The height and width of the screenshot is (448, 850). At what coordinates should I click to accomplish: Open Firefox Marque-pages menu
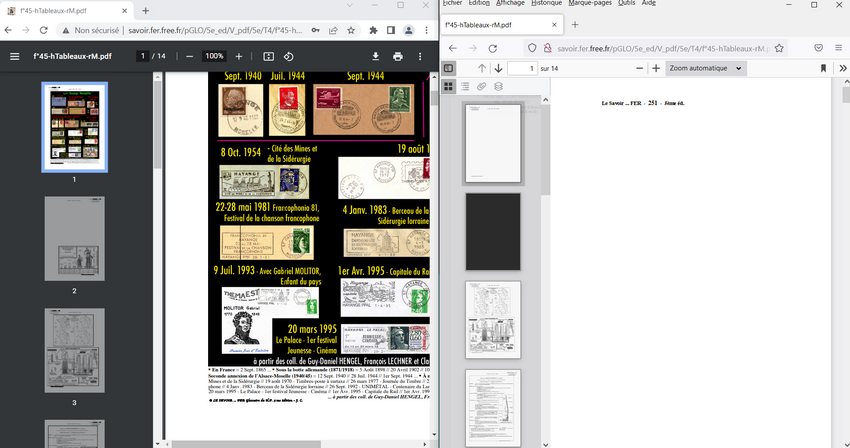tap(590, 3)
